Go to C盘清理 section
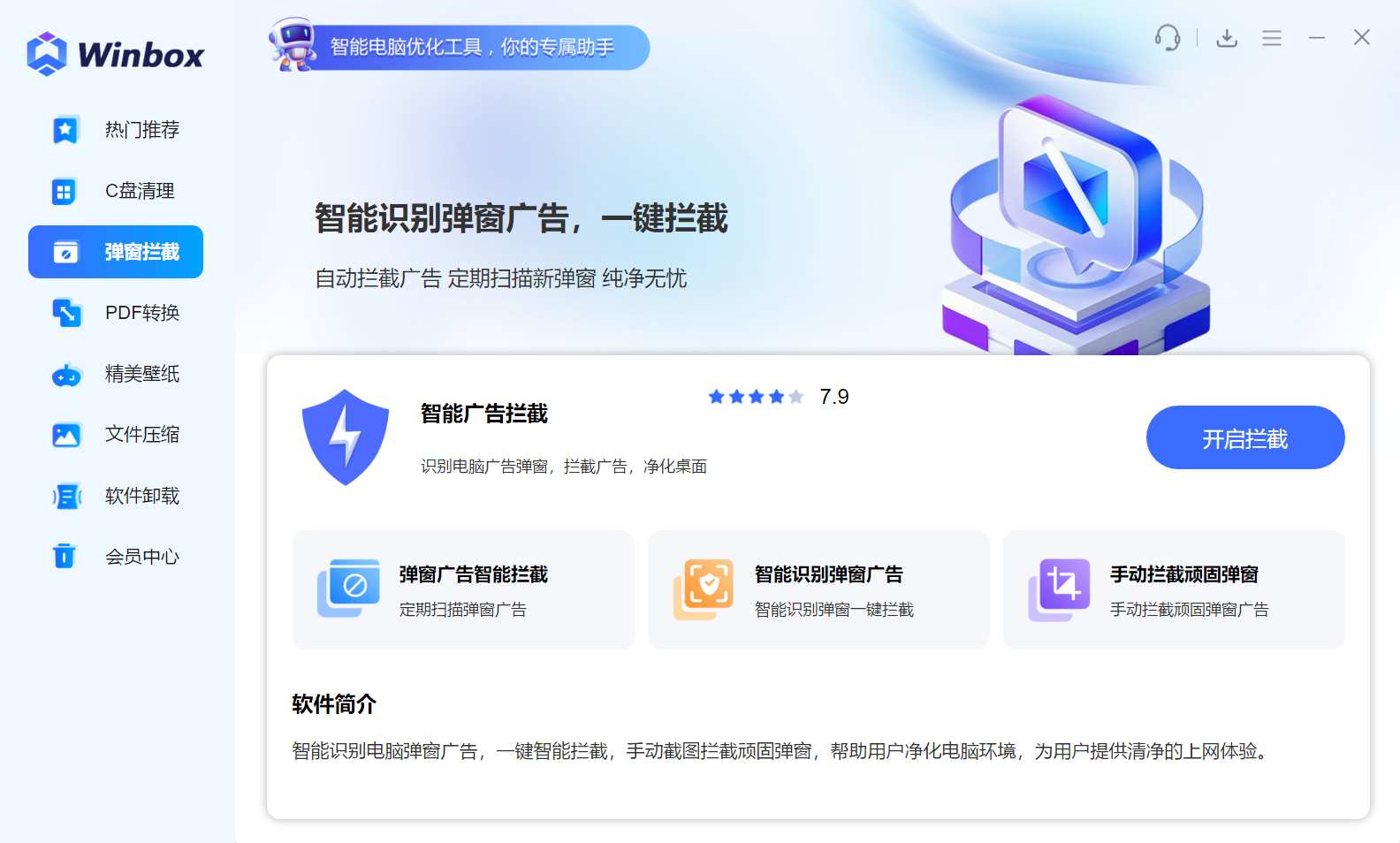This screenshot has width=1400, height=843. pos(116,191)
